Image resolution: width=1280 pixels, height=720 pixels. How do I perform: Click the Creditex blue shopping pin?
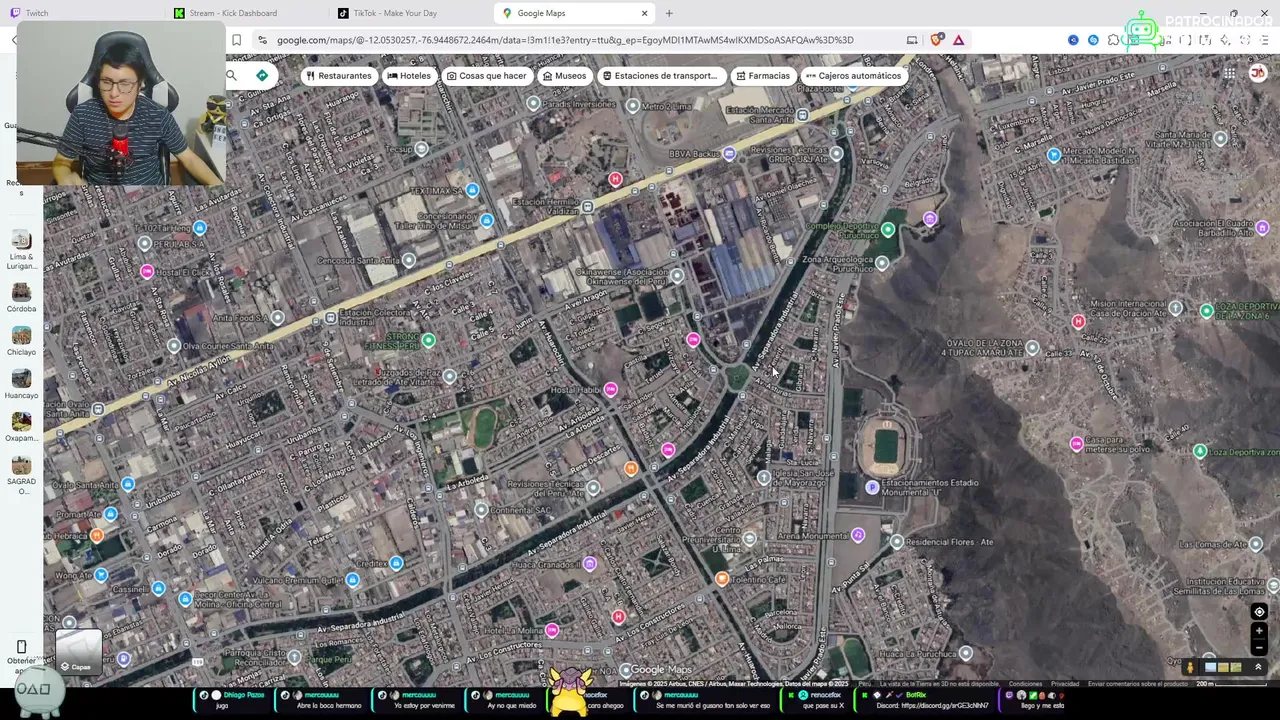(x=396, y=563)
